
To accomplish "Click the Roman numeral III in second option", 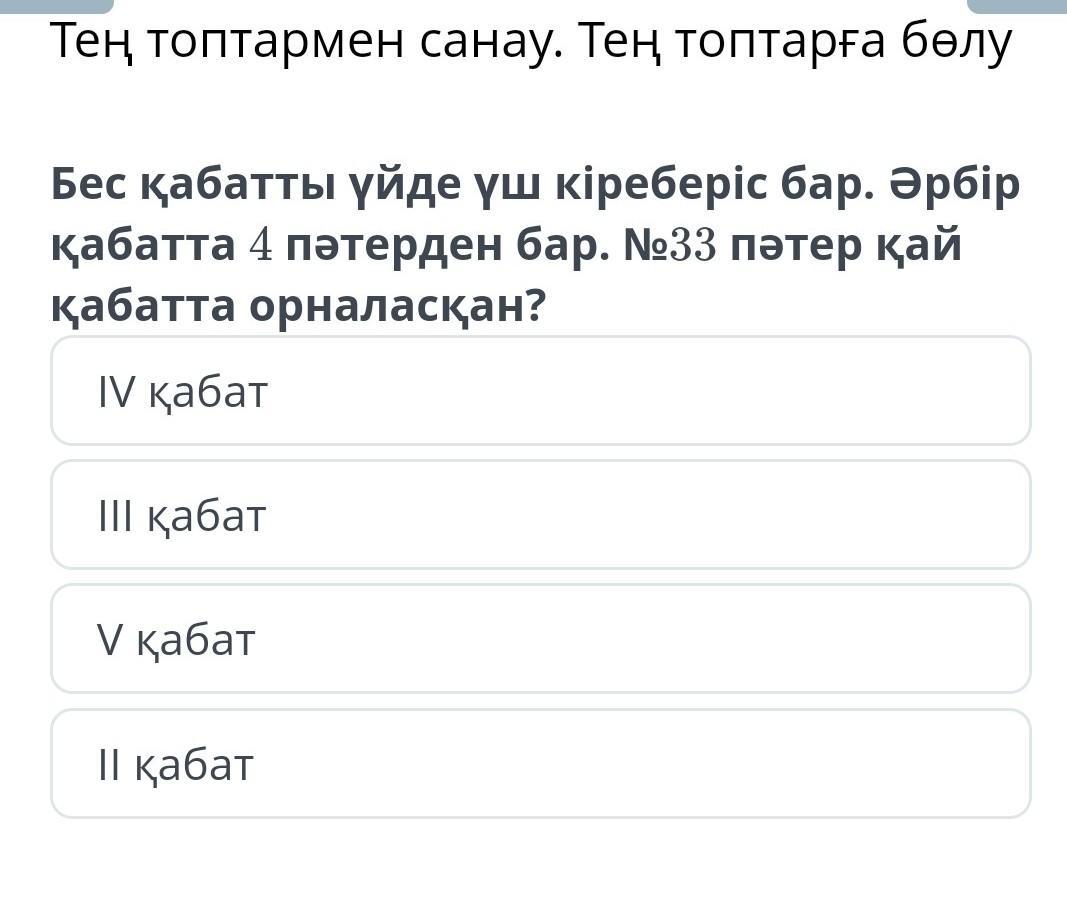I will [116, 516].
